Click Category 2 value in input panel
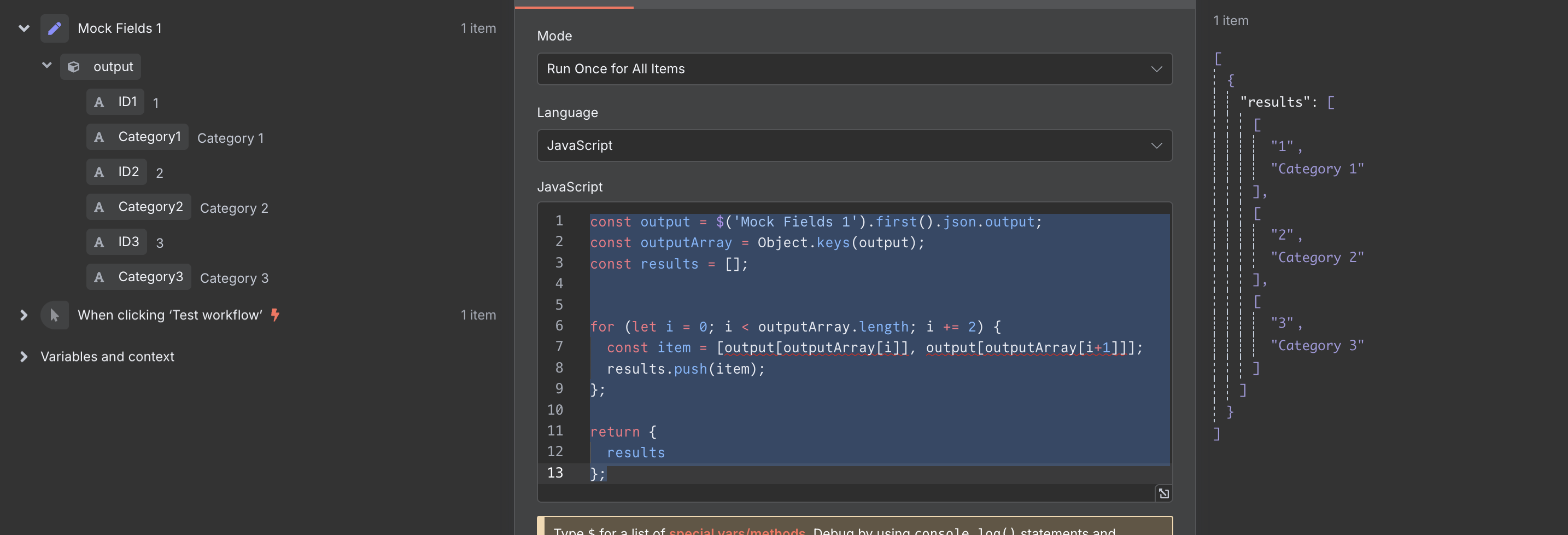1568x535 pixels. [x=234, y=208]
